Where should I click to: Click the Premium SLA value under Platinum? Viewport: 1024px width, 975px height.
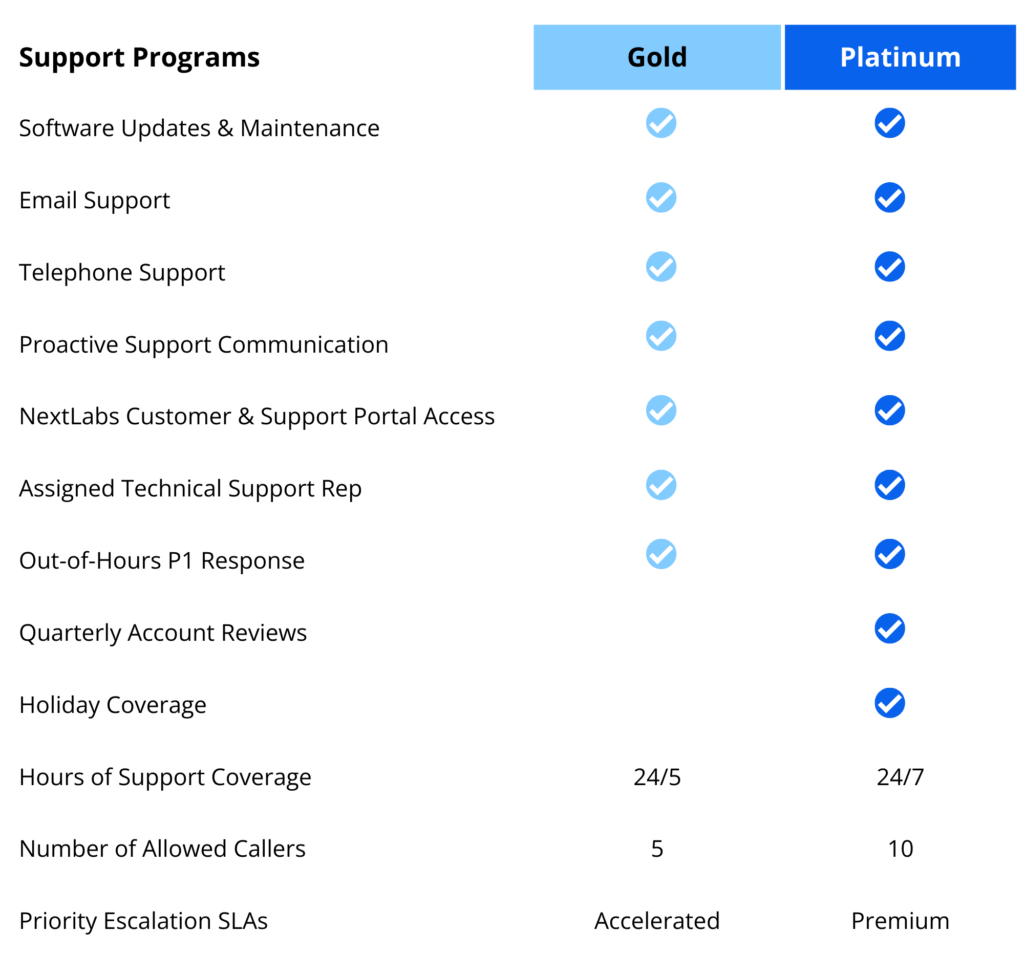(900, 921)
